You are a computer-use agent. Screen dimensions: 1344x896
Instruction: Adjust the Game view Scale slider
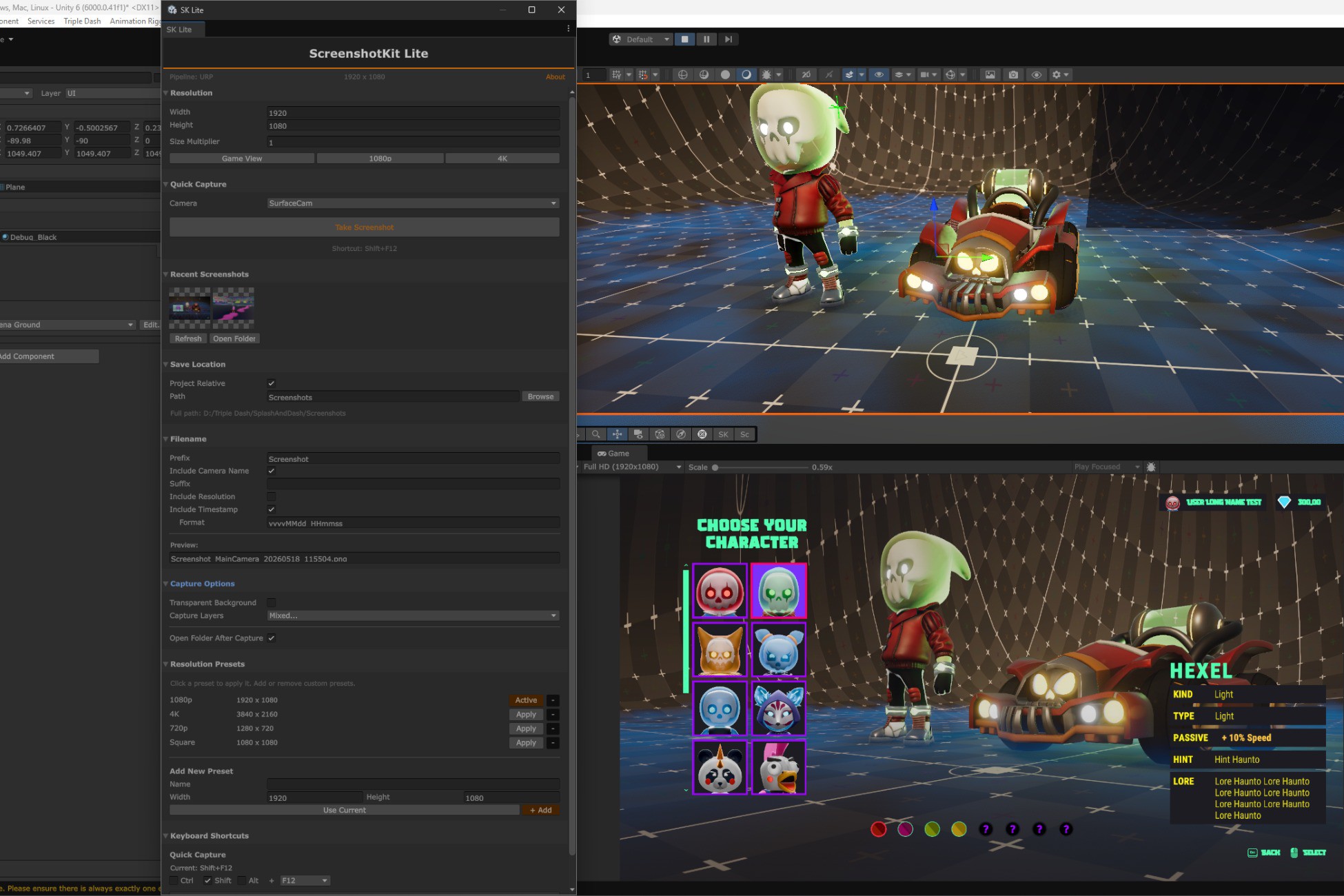point(761,467)
